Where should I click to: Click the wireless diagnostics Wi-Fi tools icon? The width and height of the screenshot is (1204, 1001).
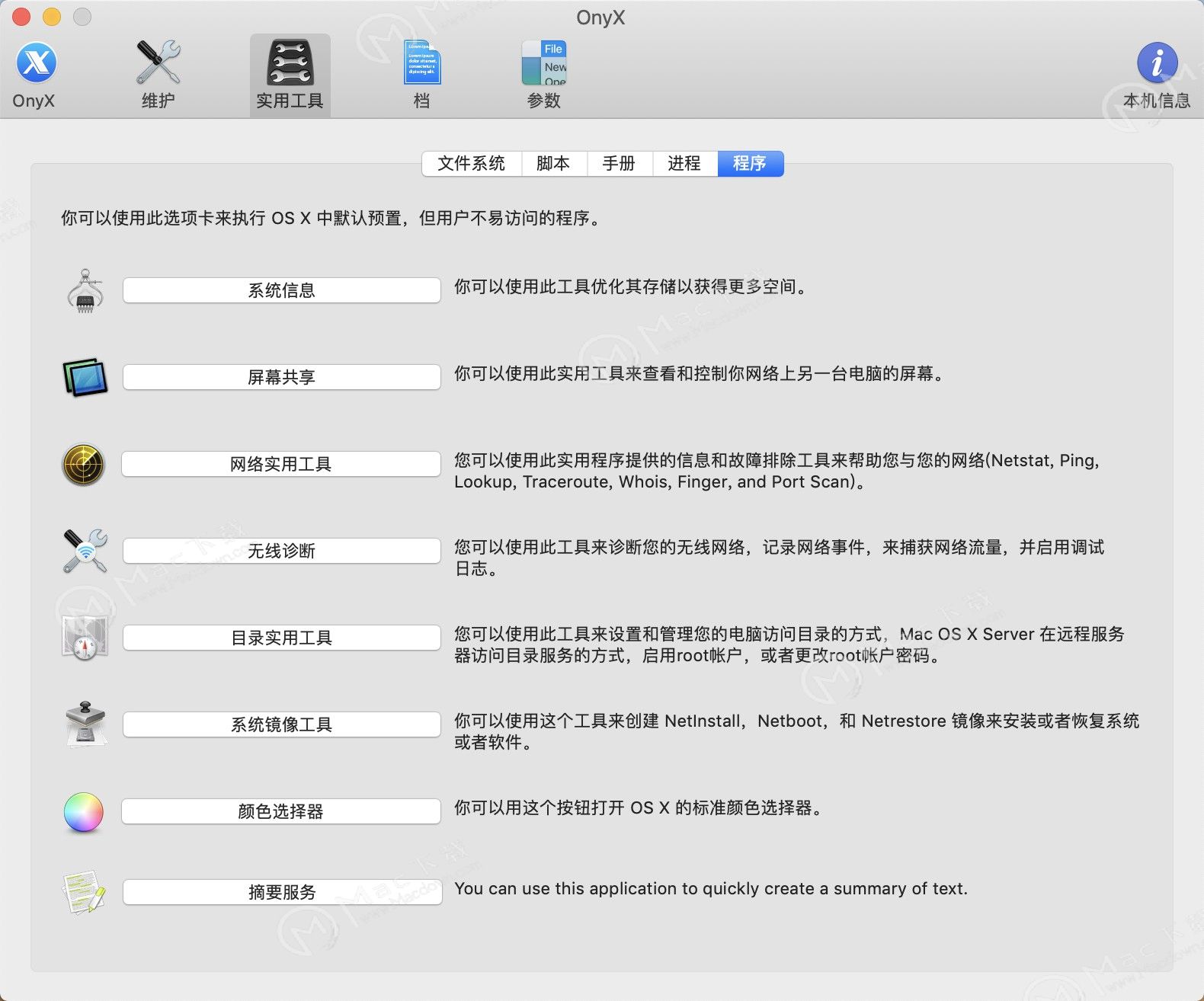85,552
